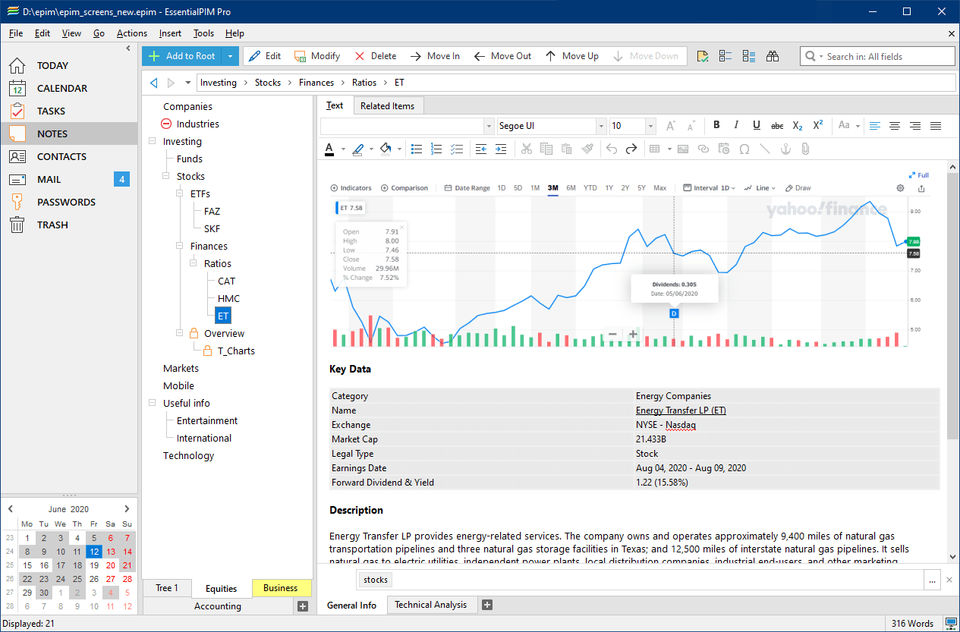The height and width of the screenshot is (632, 960).
Task: Switch to the Technical Analysis tab
Action: [x=430, y=605]
